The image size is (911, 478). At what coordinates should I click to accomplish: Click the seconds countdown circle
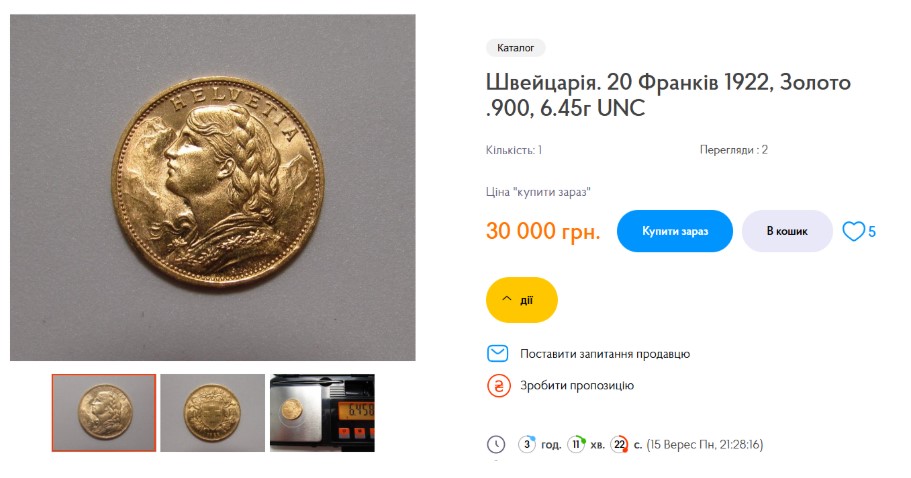click(x=620, y=444)
